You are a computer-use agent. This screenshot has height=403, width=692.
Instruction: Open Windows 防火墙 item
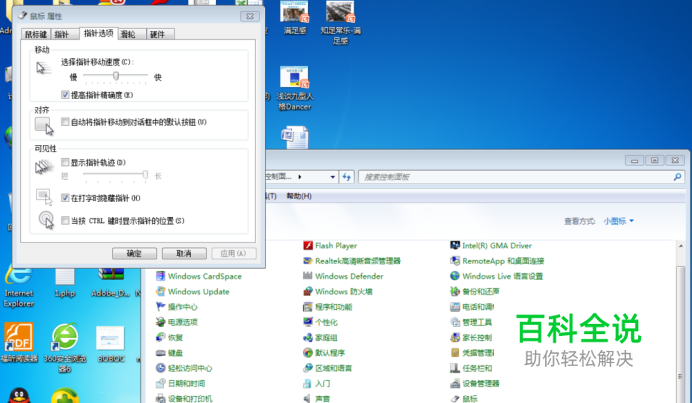(x=338, y=291)
